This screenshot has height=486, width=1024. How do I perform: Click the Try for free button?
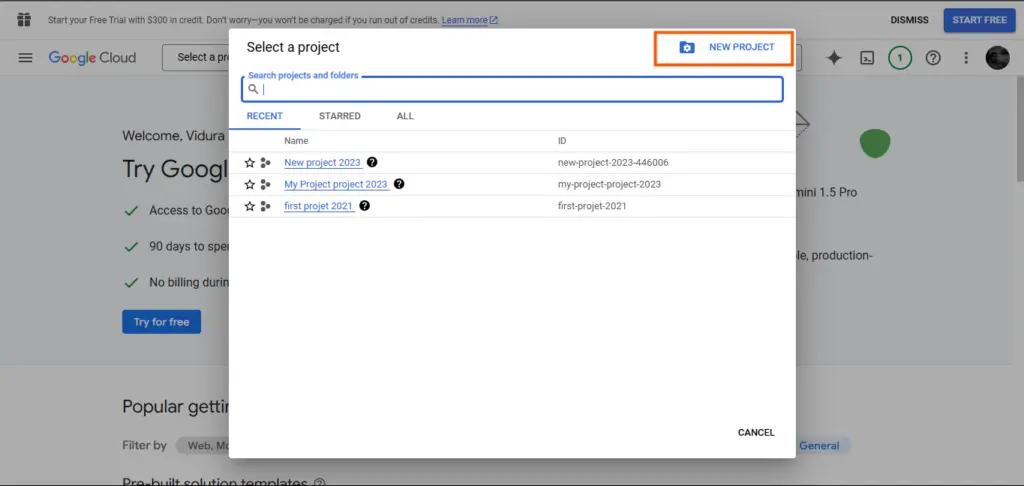click(x=161, y=322)
